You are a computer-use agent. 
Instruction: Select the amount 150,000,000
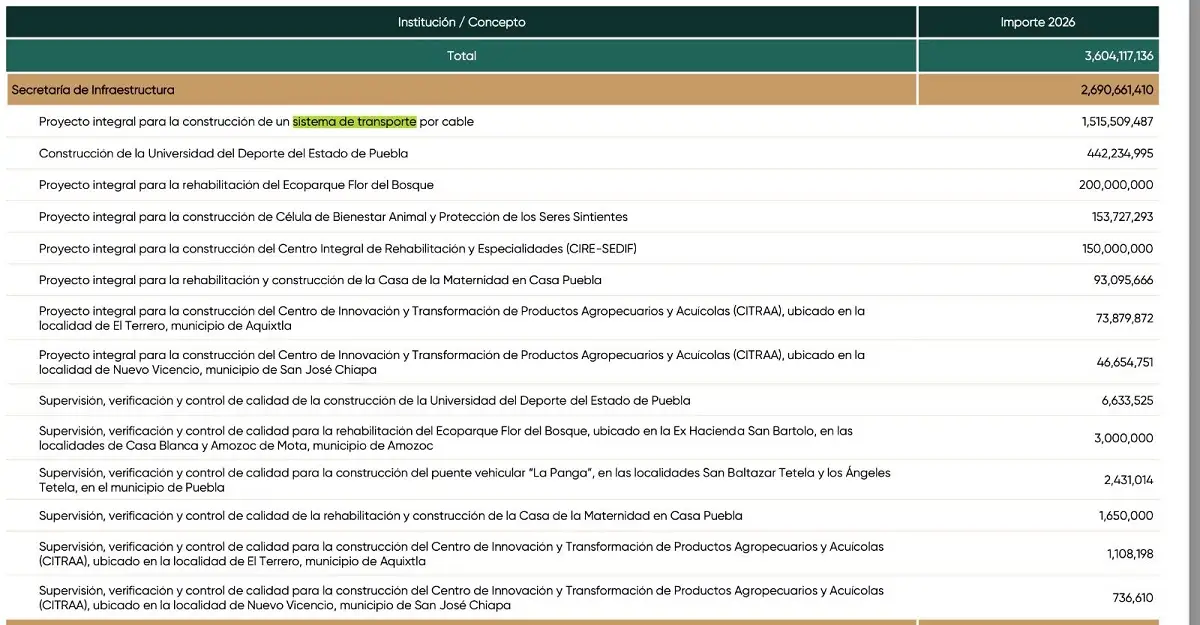(x=1117, y=249)
